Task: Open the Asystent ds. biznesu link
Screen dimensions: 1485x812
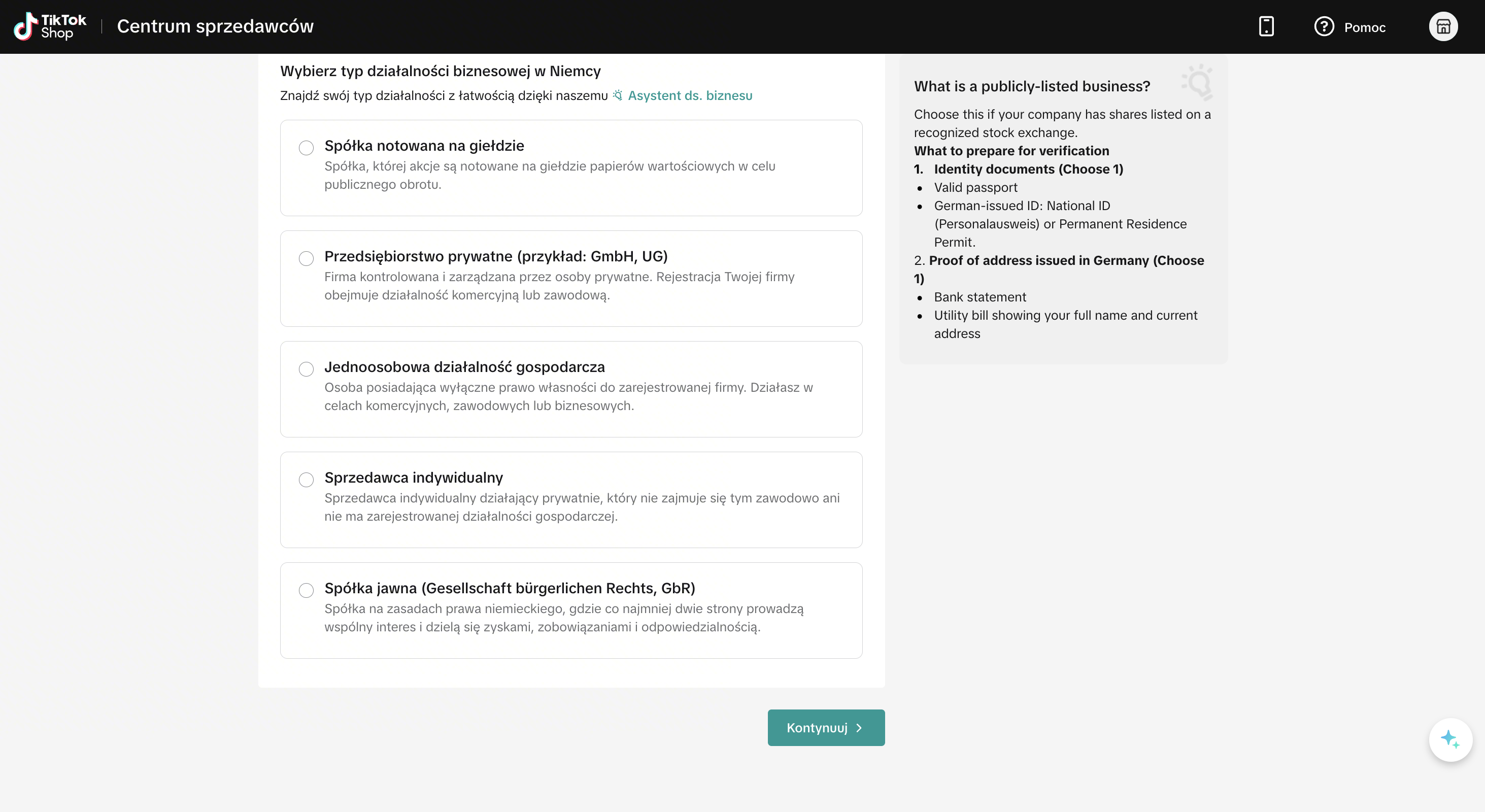Action: pos(690,96)
